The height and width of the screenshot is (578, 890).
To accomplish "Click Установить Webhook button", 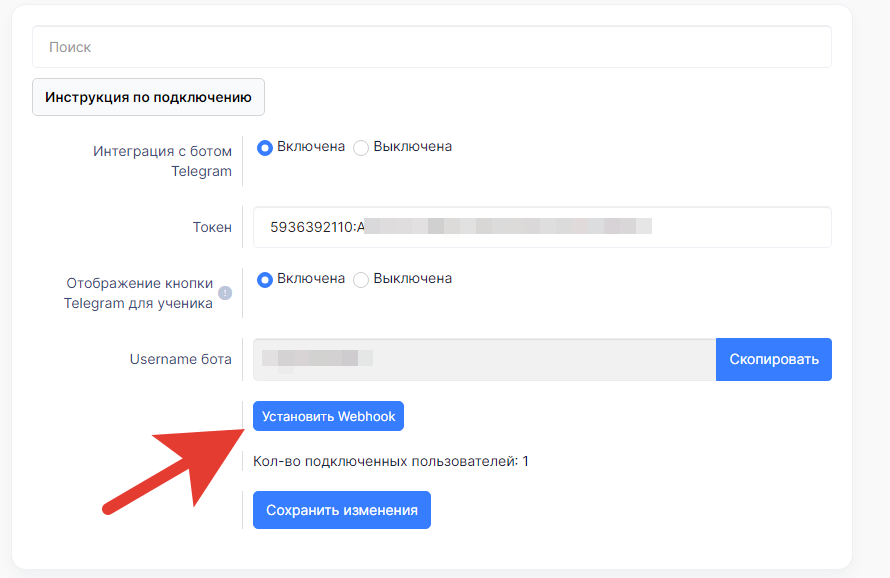I will [x=328, y=416].
